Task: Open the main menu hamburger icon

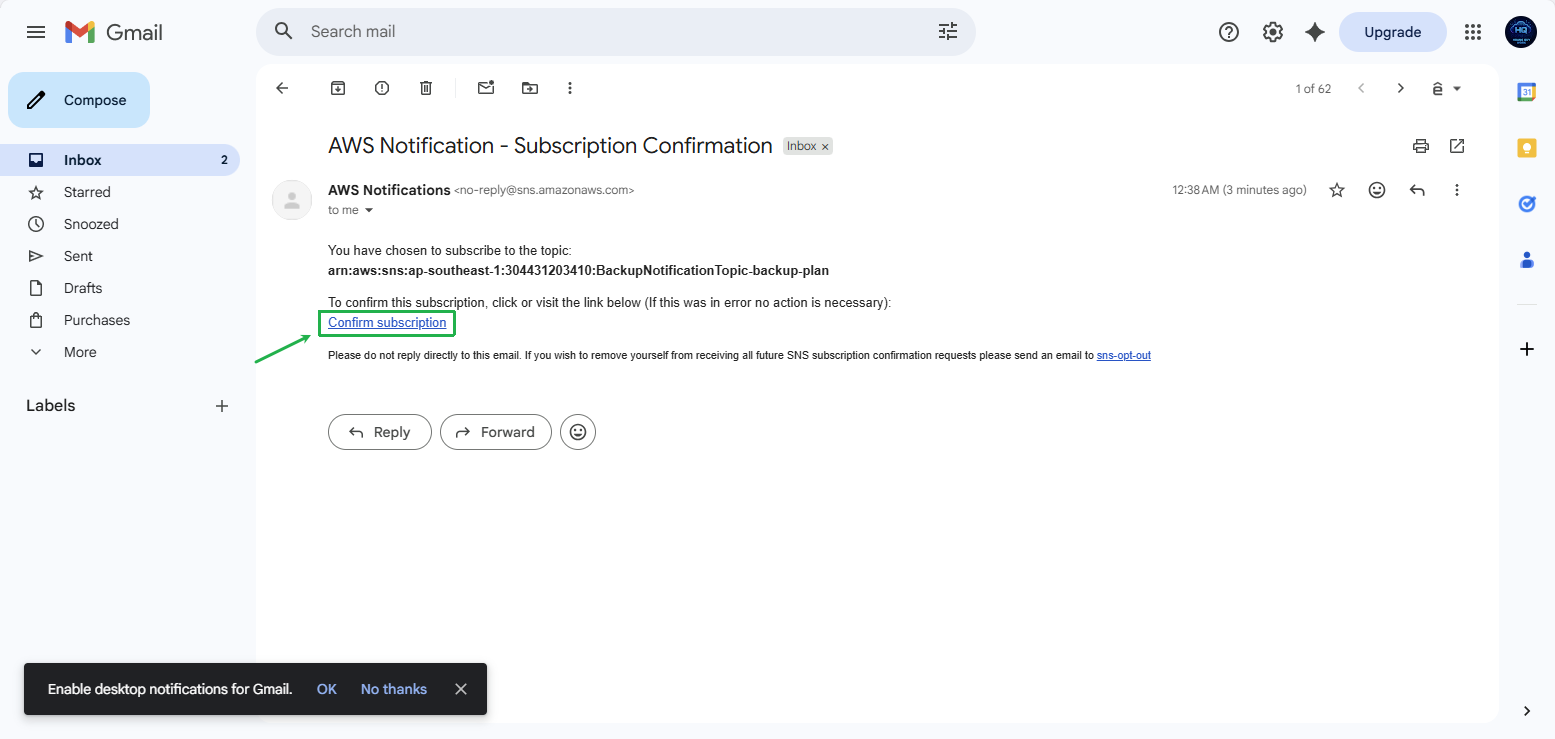Action: pyautogui.click(x=36, y=32)
